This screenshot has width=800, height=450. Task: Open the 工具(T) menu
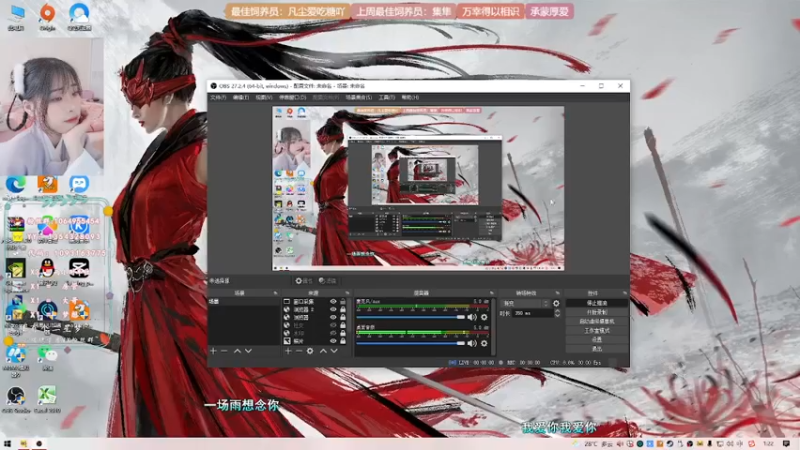coord(387,97)
